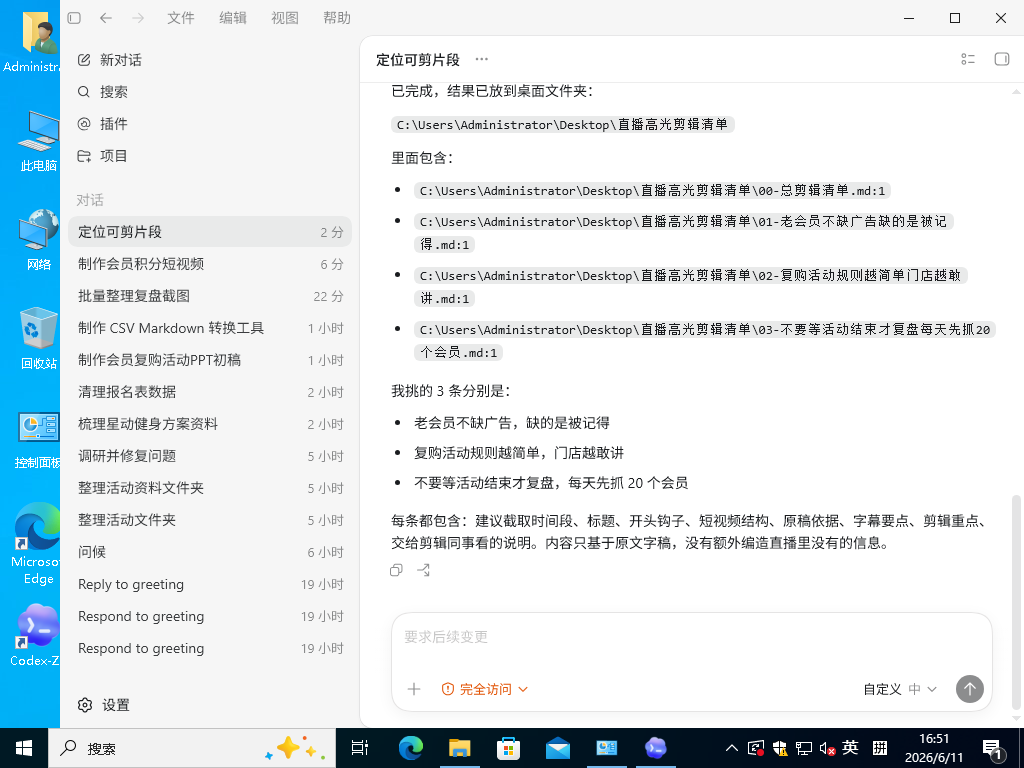
Task: Go back with the left arrow
Action: (x=106, y=18)
